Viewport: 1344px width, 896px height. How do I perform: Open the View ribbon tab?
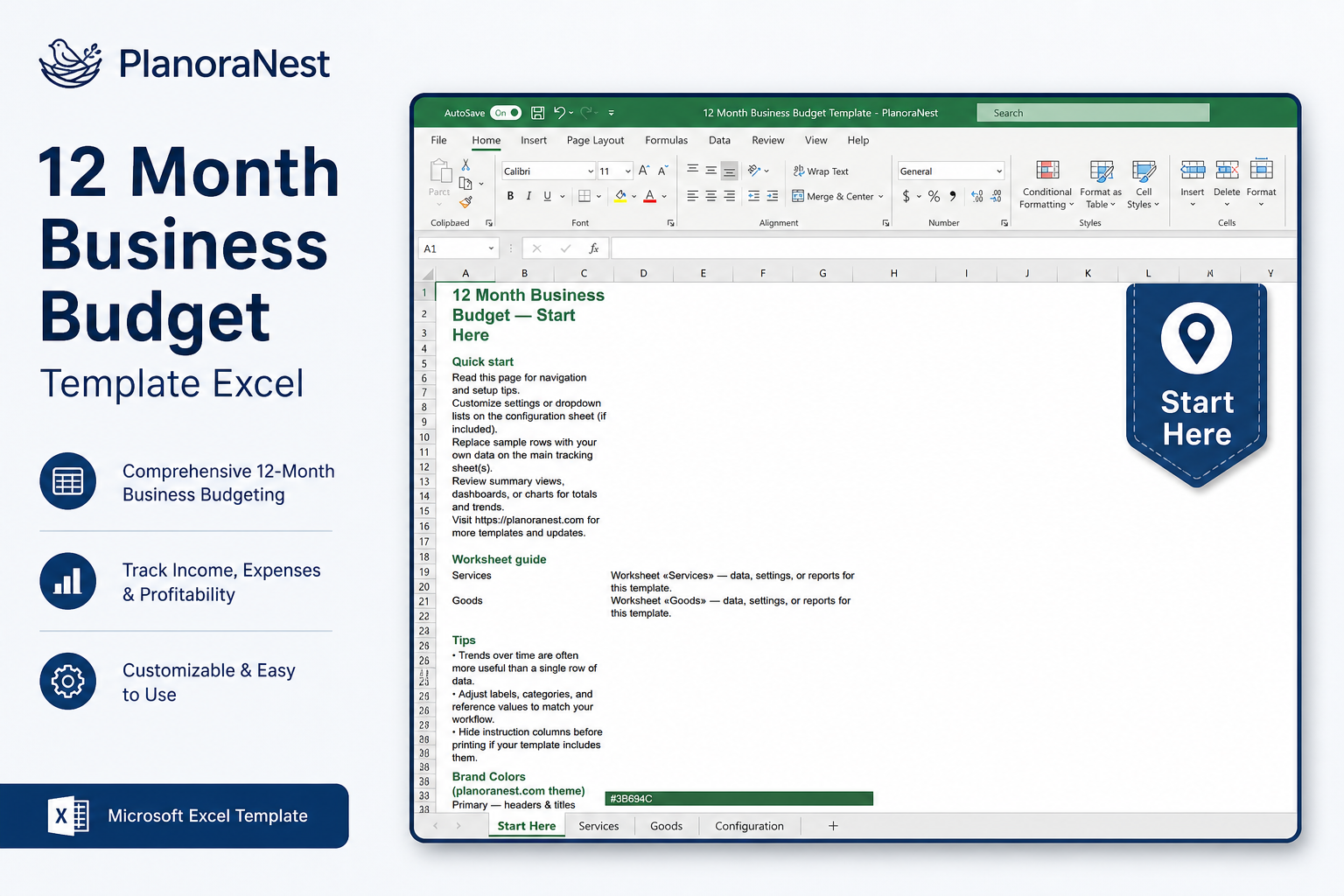815,140
